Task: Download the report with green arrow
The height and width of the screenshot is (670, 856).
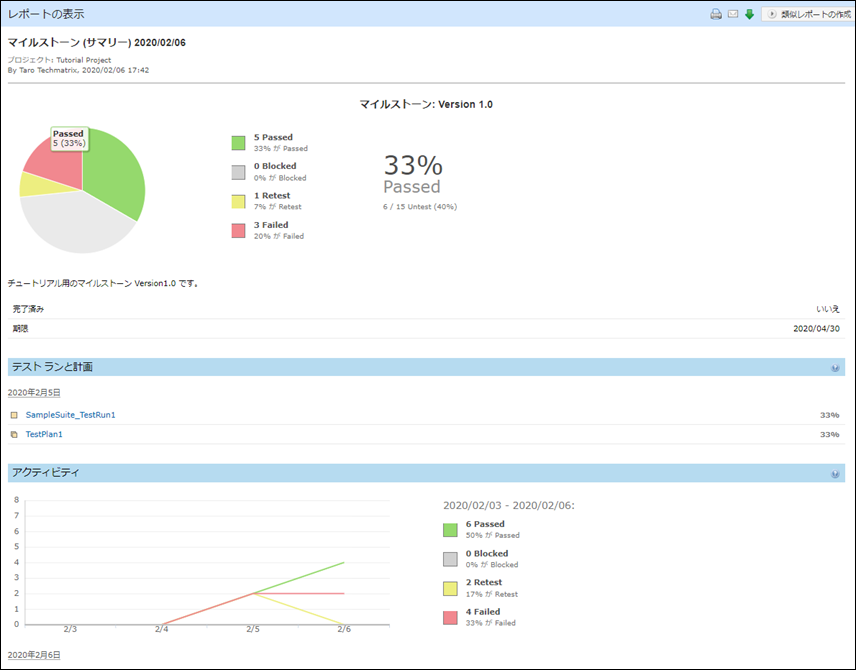Action: pos(749,14)
